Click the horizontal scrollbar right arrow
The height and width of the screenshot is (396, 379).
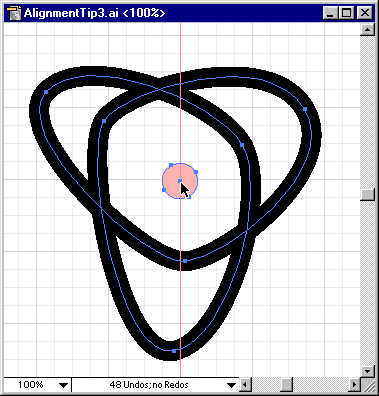(x=354, y=385)
